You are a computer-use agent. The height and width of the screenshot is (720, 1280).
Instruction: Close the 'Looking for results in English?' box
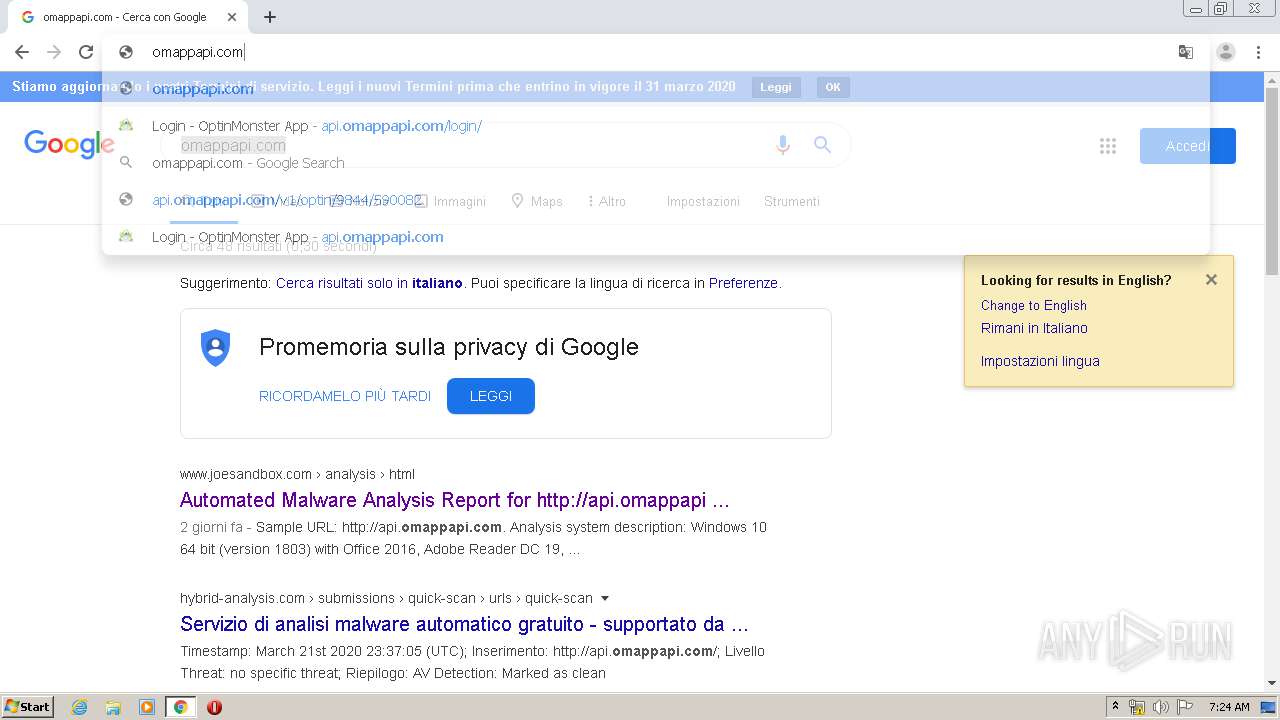1211,280
